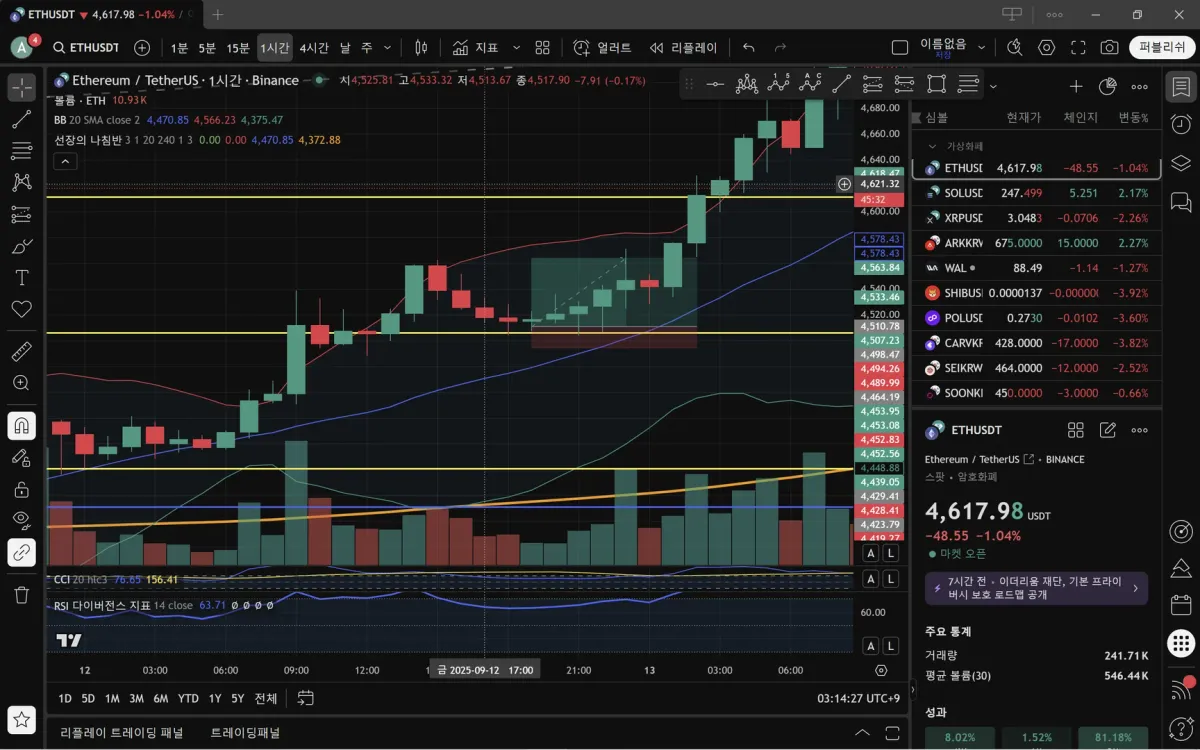Viewport: 1200px width, 750px height.
Task: Open the chart settings gear icon
Action: coord(1047,47)
